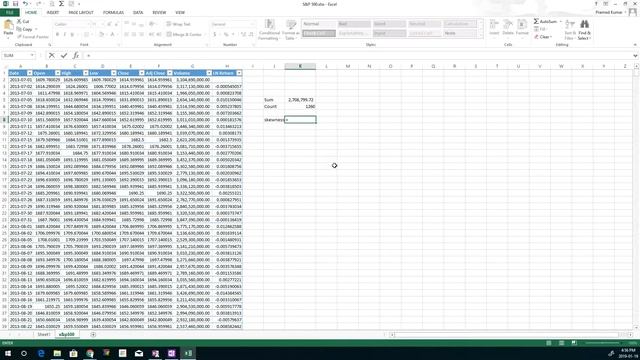The height and width of the screenshot is (360, 640).
Task: Open OneNote from taskbar
Action: pos(171,353)
